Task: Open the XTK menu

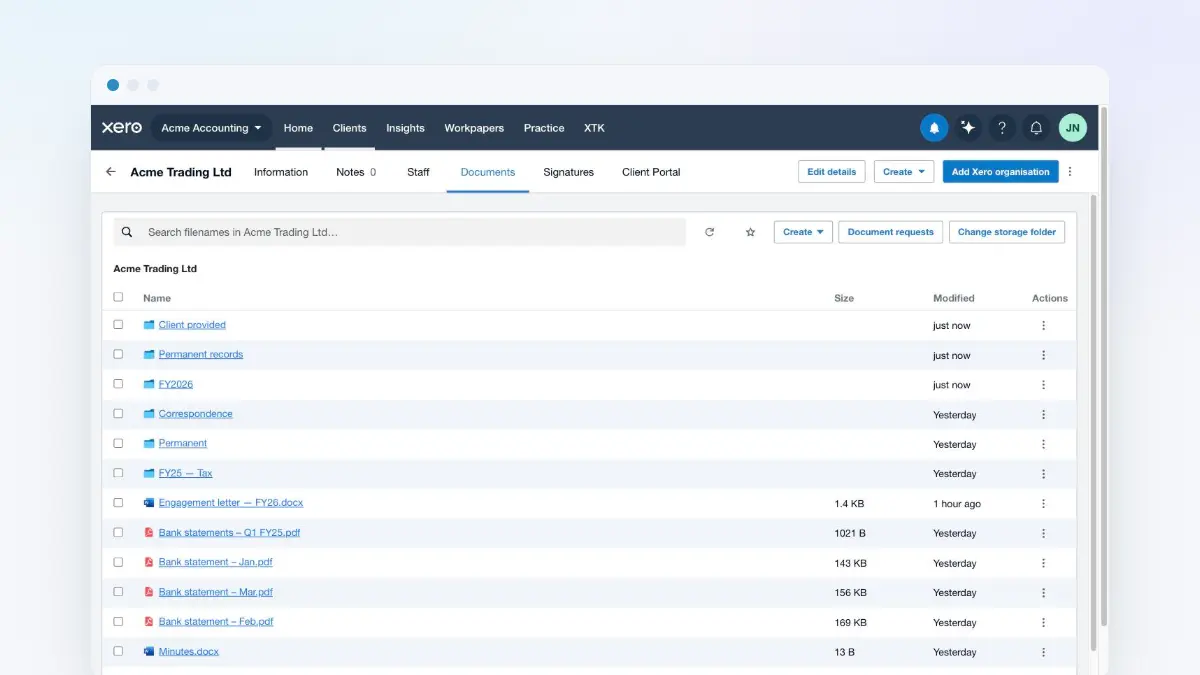Action: tap(594, 128)
